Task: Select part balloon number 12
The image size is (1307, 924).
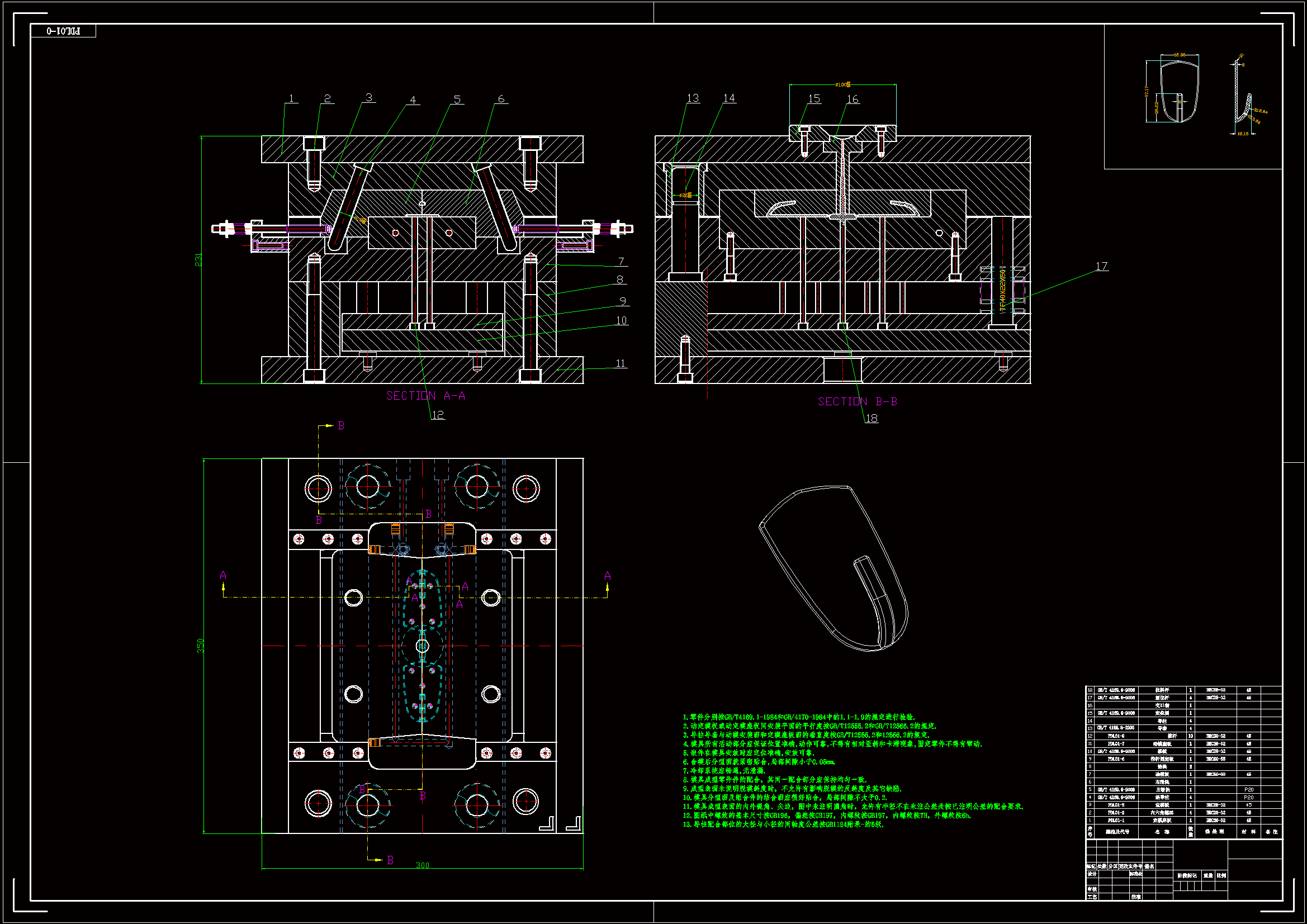Action: [x=437, y=414]
